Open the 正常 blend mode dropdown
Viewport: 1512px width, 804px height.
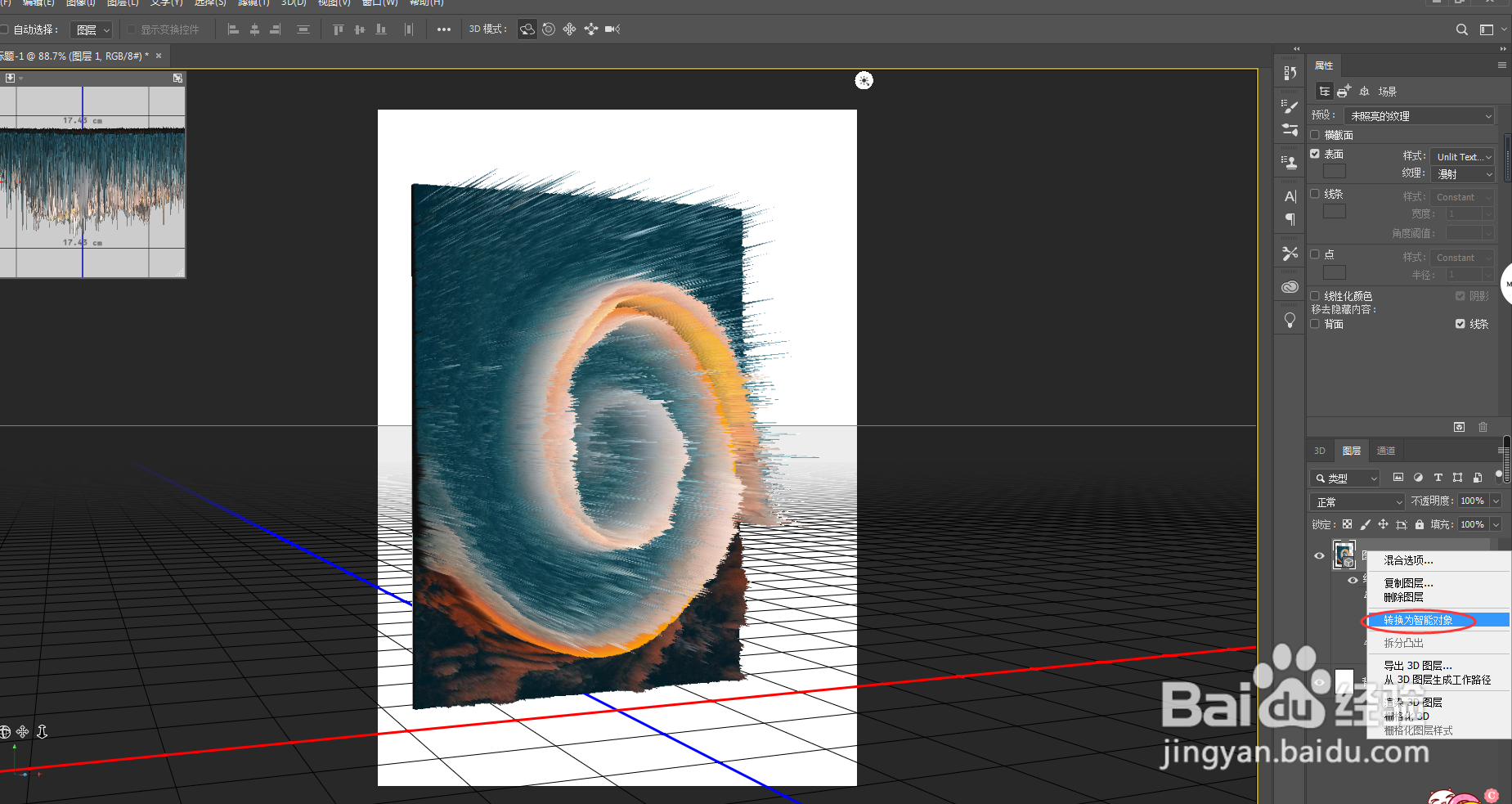click(1357, 501)
